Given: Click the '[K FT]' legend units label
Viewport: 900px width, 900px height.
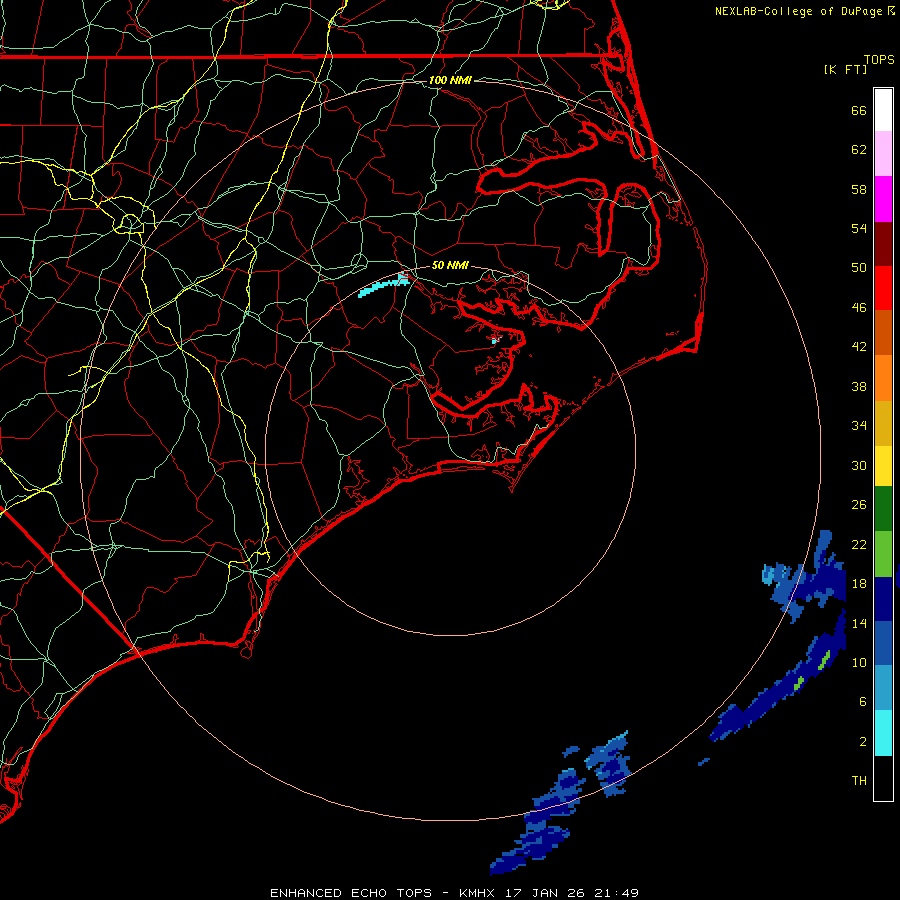Looking at the screenshot, I should tap(845, 69).
